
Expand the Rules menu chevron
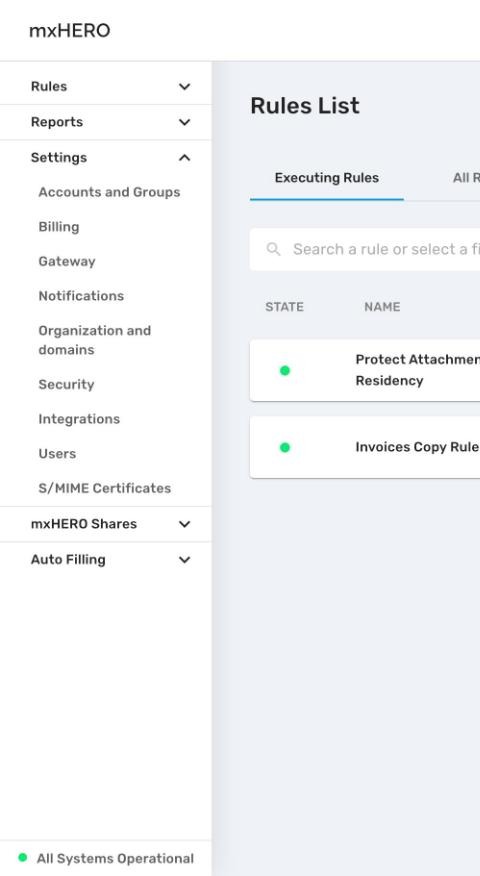184,87
